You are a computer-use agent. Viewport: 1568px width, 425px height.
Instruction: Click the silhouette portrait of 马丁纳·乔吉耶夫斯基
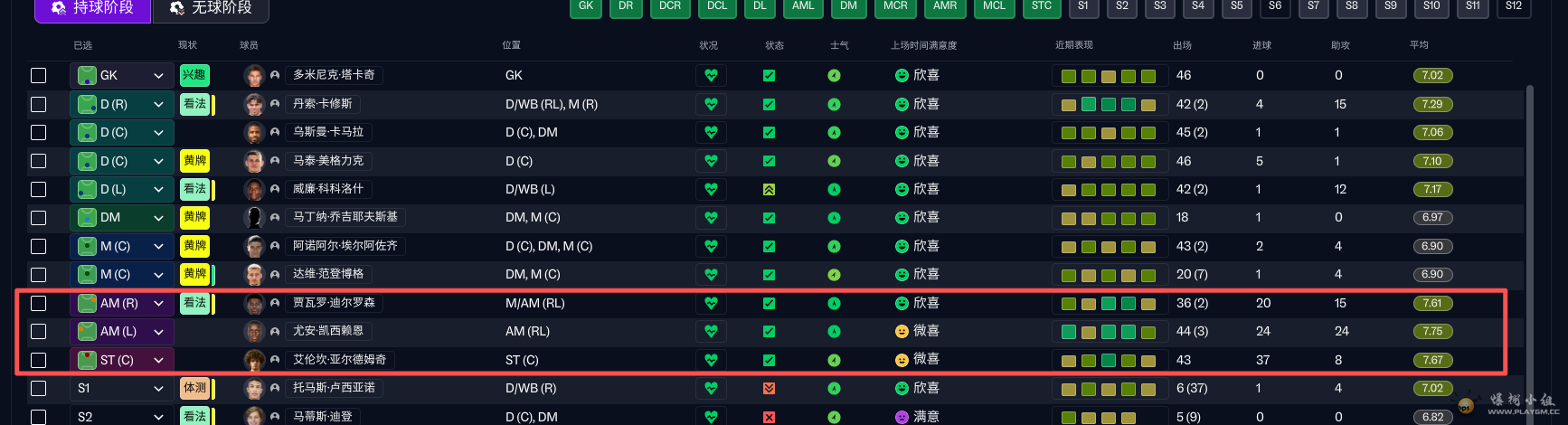click(254, 218)
